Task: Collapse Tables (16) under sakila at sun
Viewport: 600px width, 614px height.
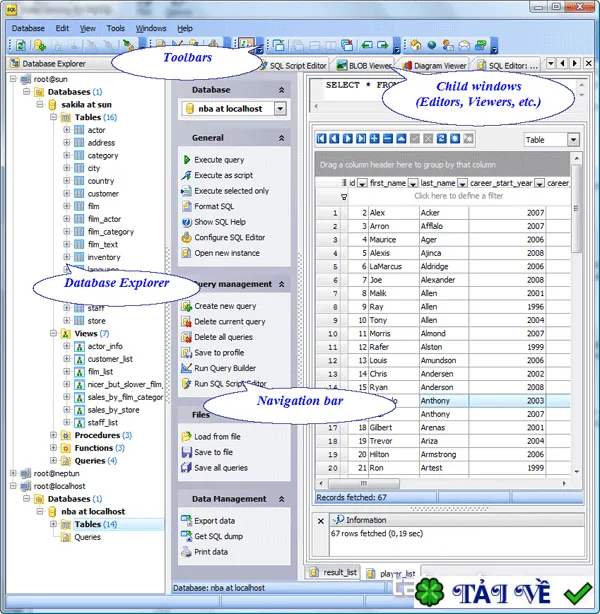Action: [53, 117]
